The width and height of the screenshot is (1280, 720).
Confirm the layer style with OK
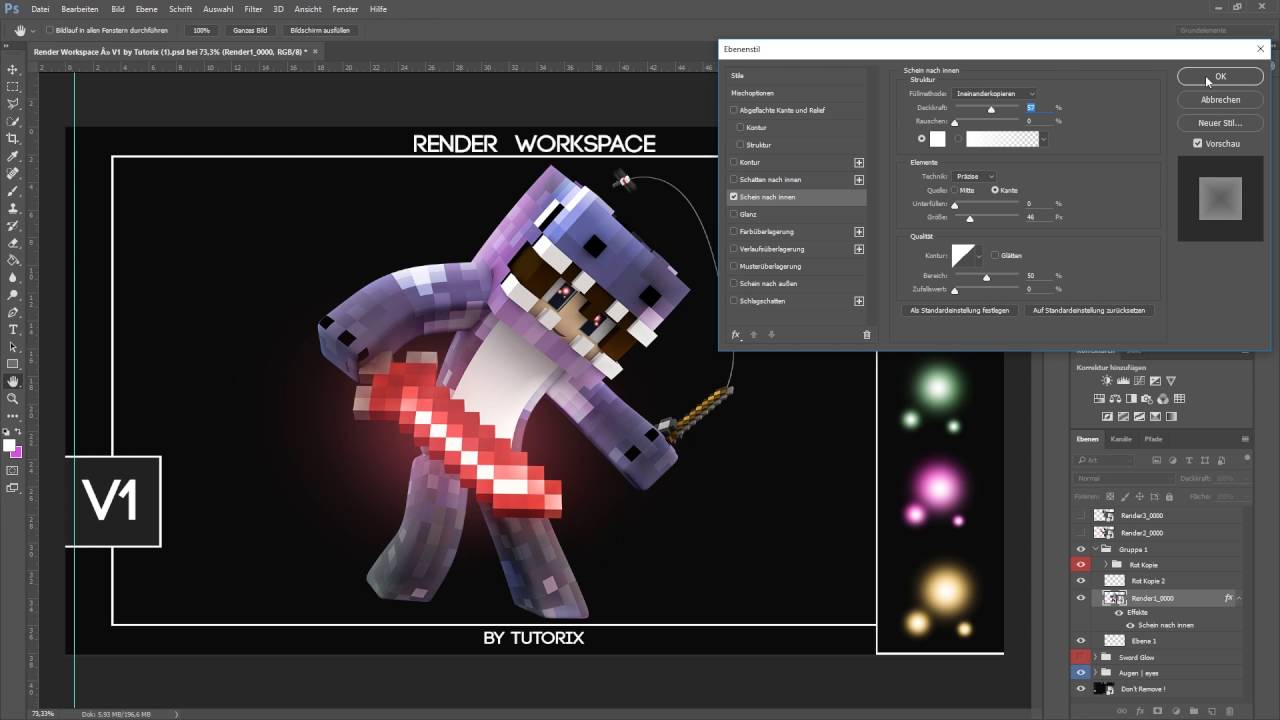(x=1220, y=77)
